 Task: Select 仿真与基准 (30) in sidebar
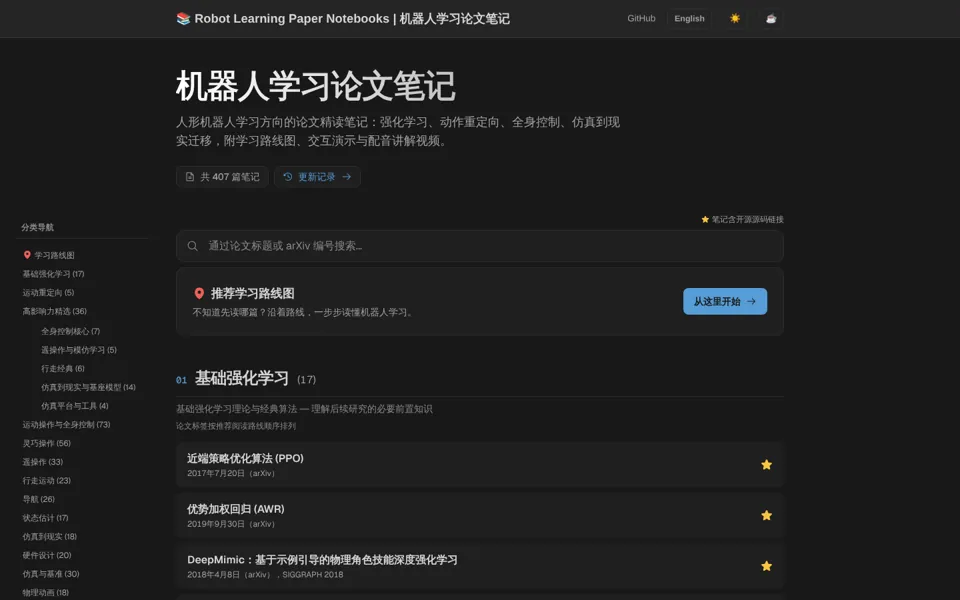(51, 574)
